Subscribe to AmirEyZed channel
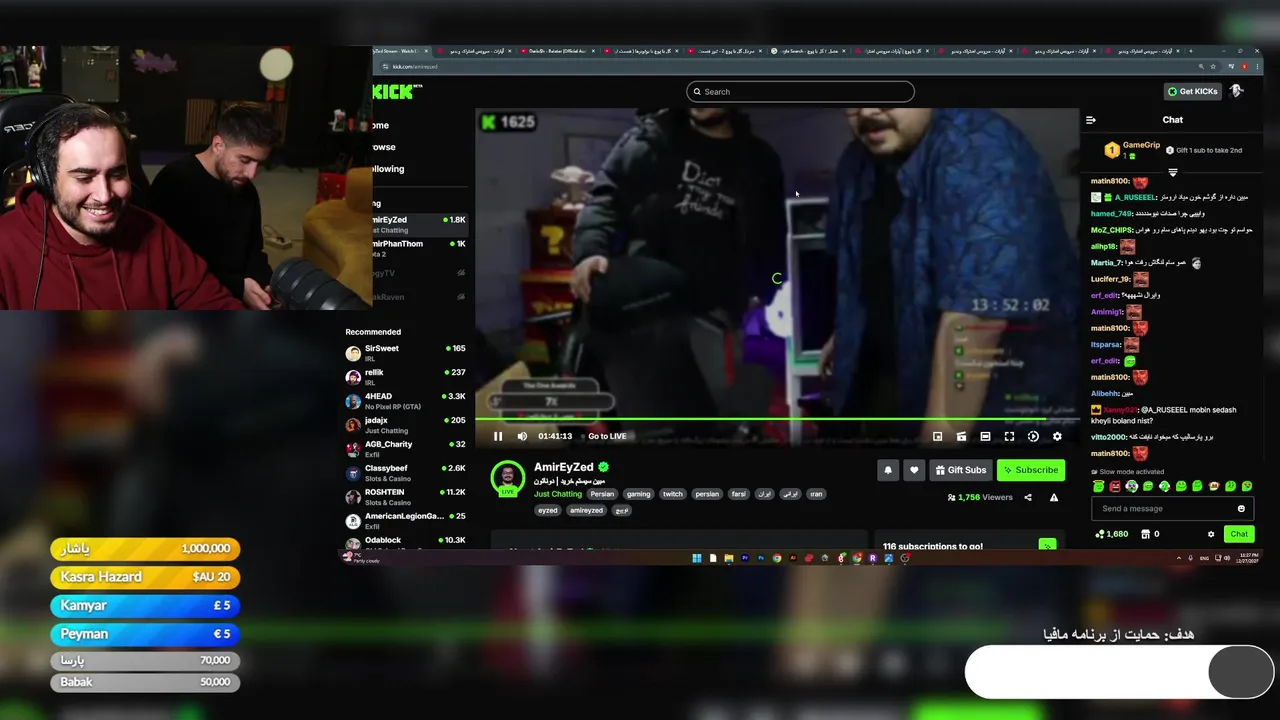Image resolution: width=1280 pixels, height=720 pixels. coord(1031,470)
